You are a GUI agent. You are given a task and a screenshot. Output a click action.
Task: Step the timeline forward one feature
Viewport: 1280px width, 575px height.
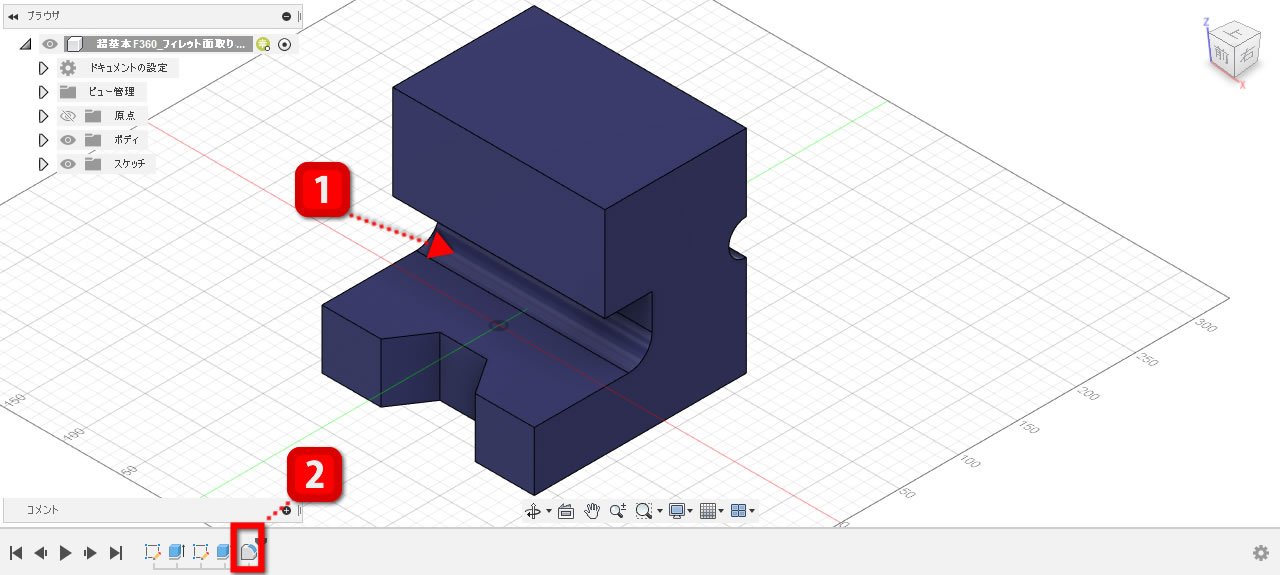[x=91, y=553]
